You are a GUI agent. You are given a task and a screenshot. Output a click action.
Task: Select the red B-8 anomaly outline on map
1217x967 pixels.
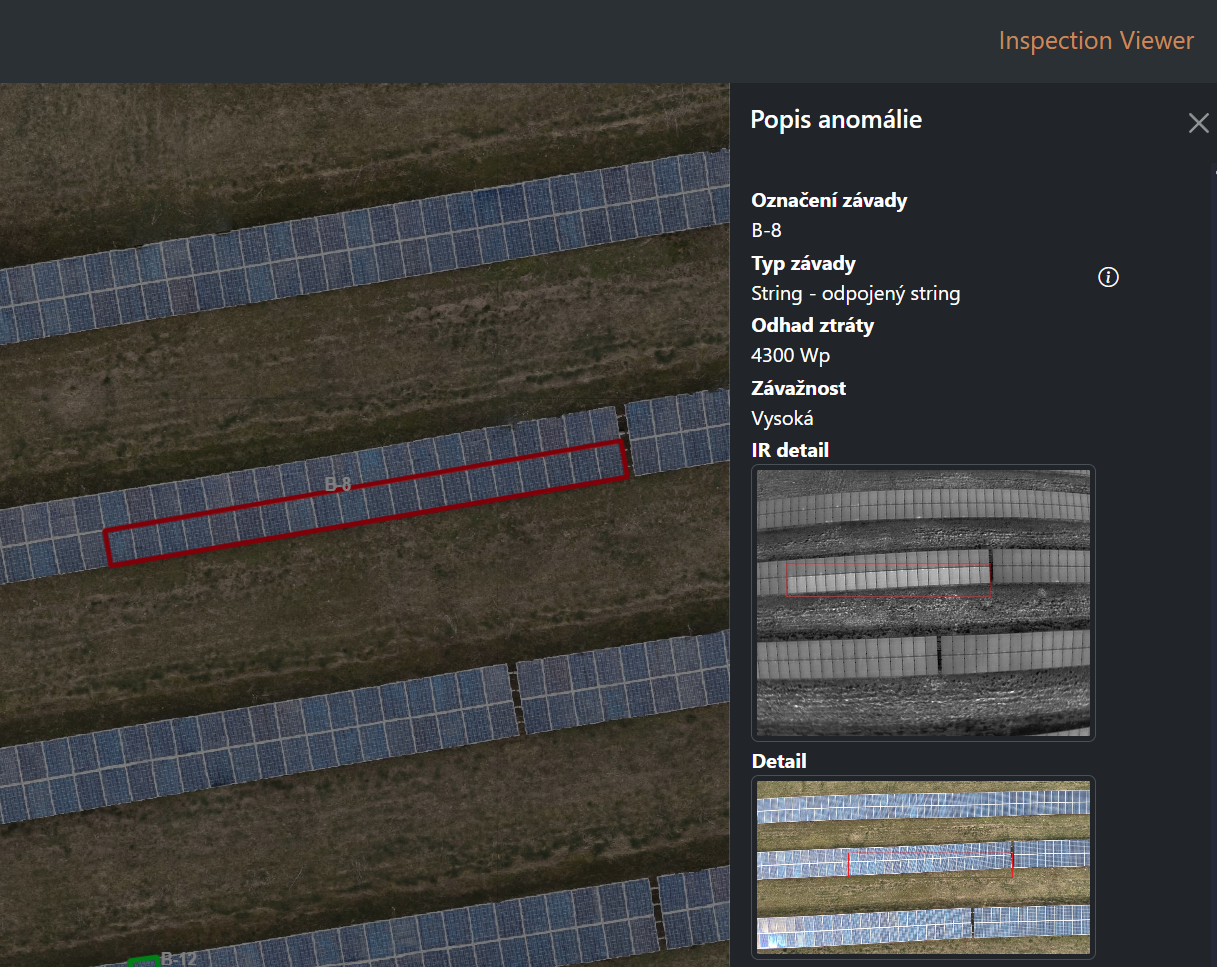(365, 503)
